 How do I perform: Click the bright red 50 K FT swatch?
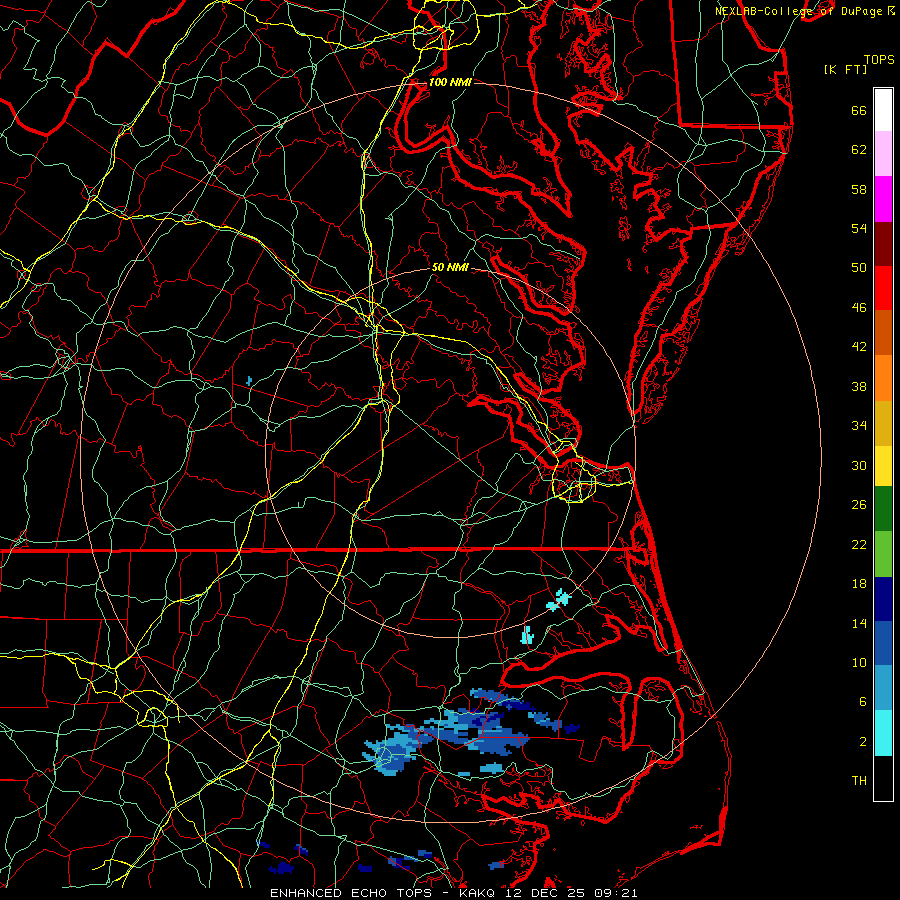tap(883, 288)
